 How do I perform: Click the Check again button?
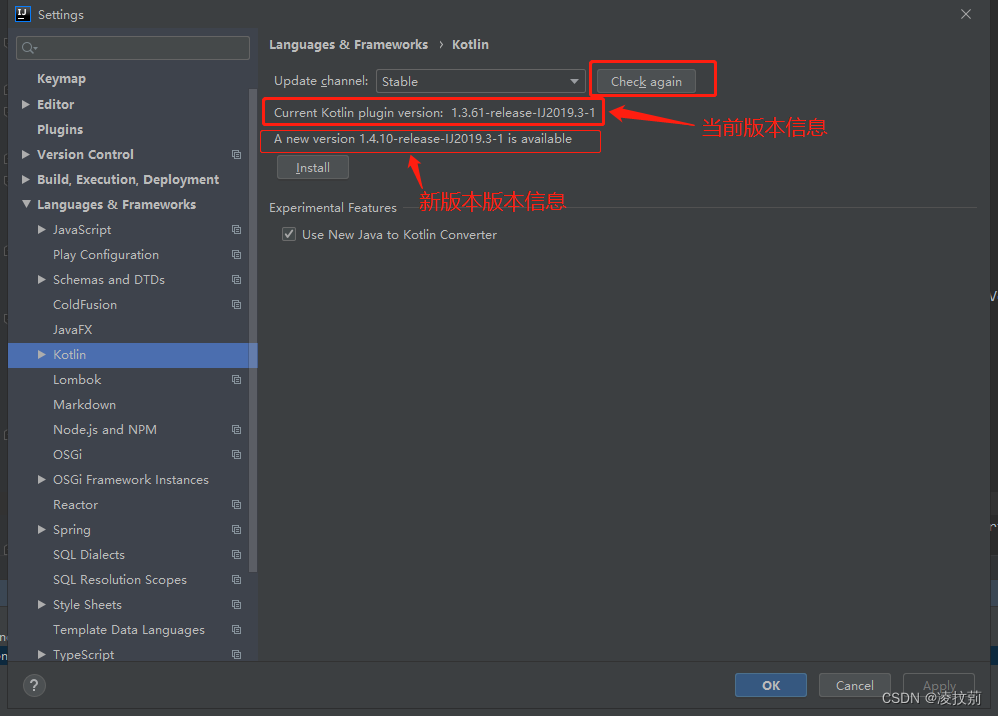(x=646, y=81)
